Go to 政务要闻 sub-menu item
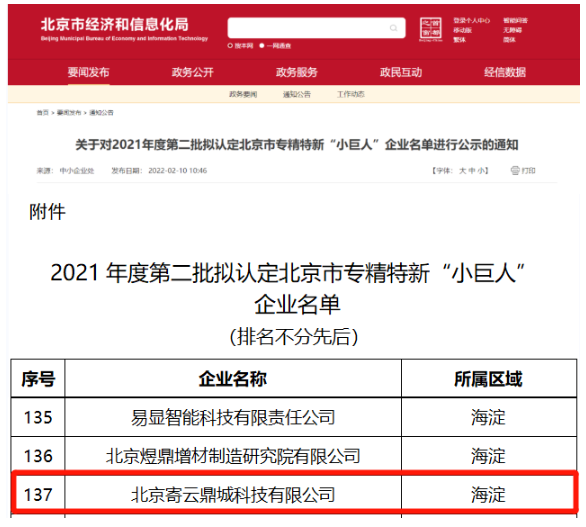The image size is (586, 527). (x=243, y=95)
